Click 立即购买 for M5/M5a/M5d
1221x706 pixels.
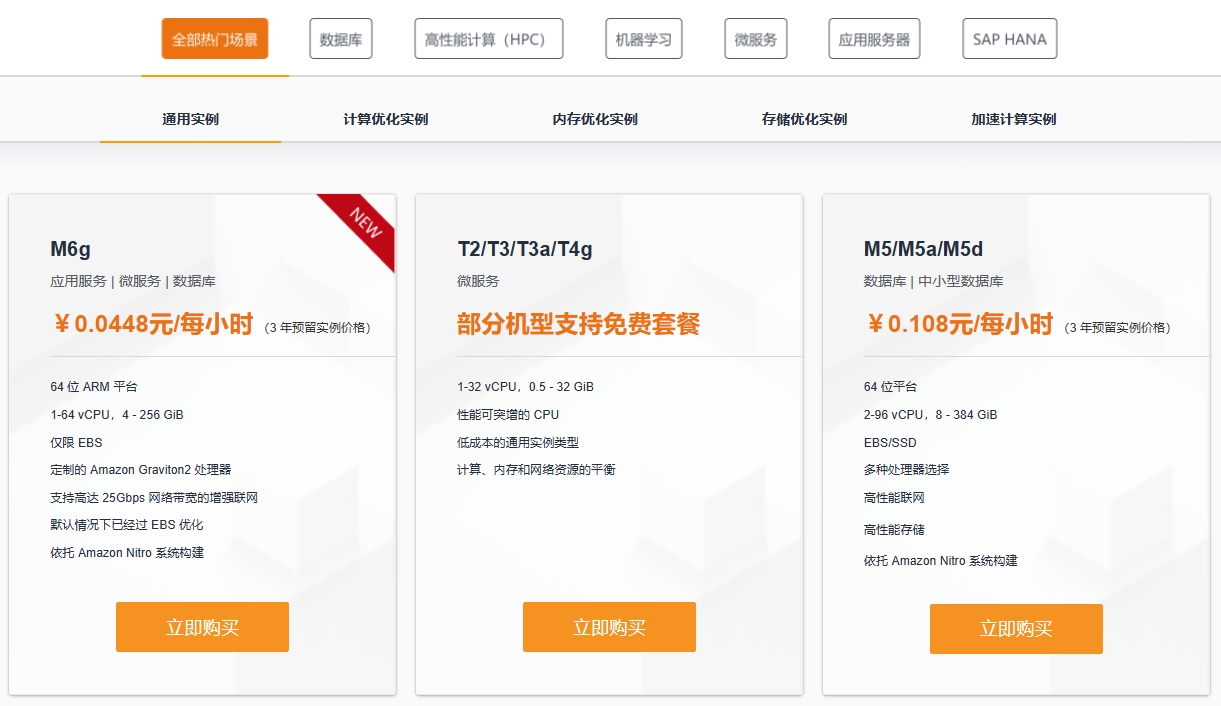1016,629
